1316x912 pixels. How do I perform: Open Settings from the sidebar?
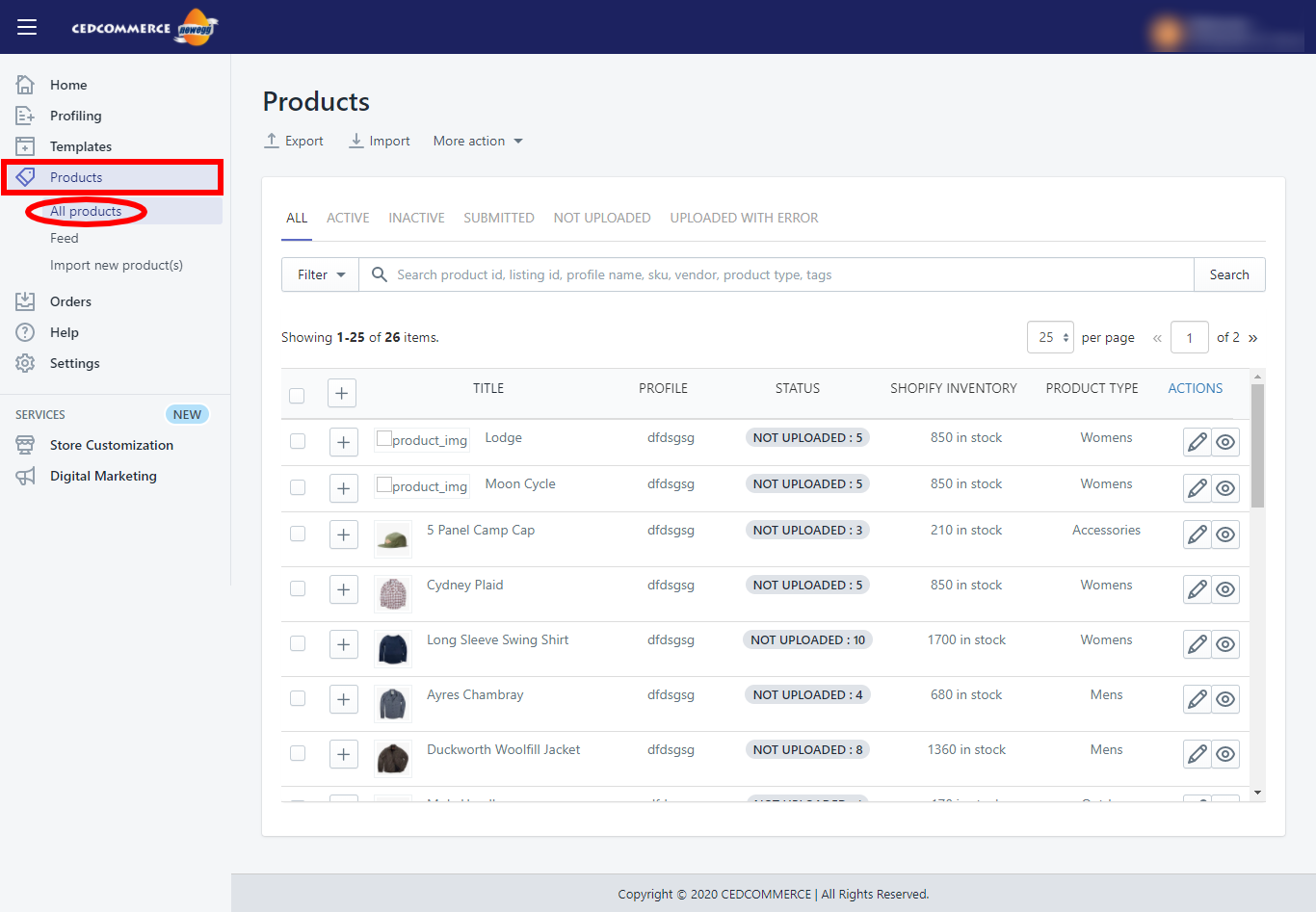[x=75, y=363]
